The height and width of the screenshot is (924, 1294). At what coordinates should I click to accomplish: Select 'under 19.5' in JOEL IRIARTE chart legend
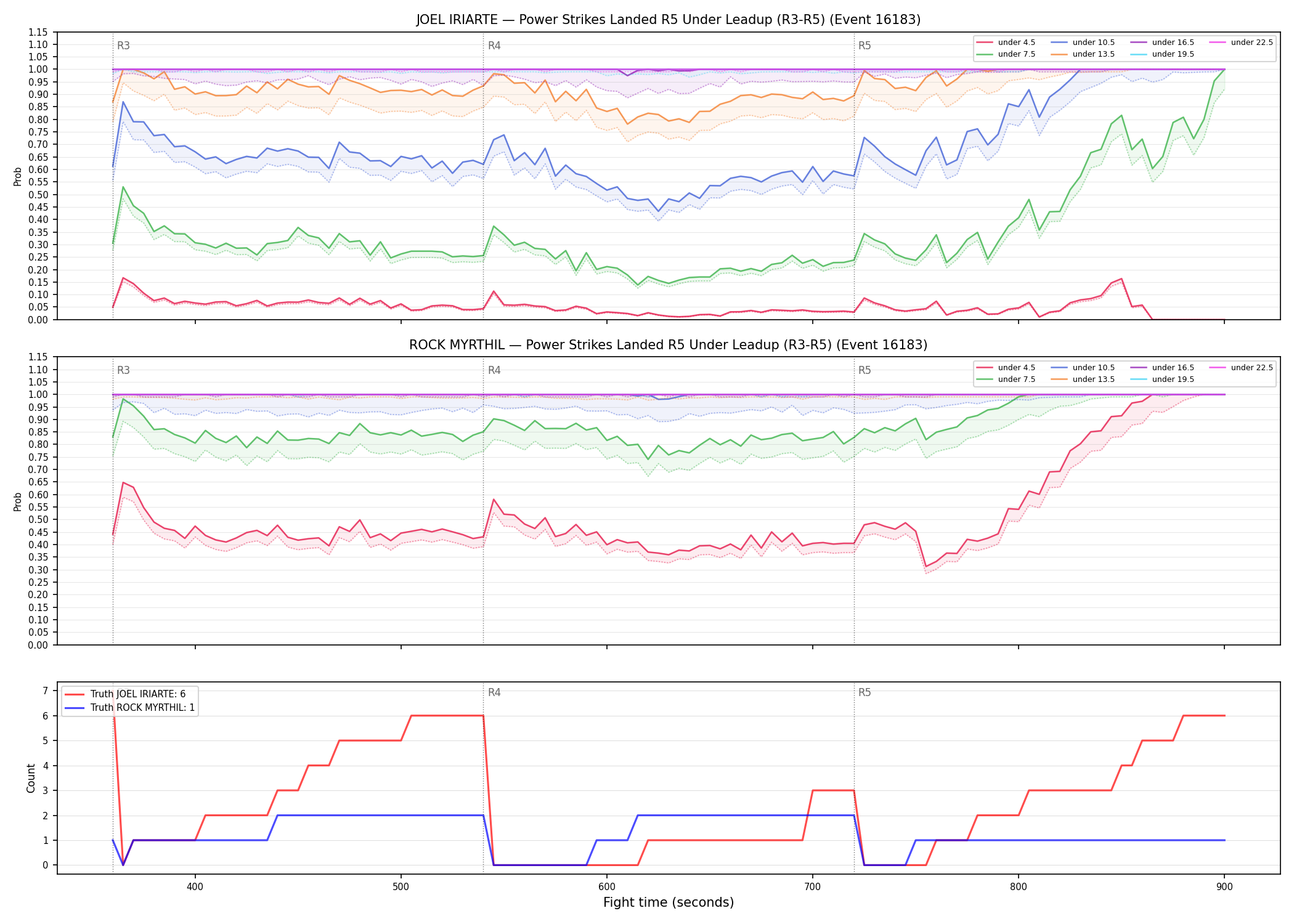pyautogui.click(x=1162, y=54)
